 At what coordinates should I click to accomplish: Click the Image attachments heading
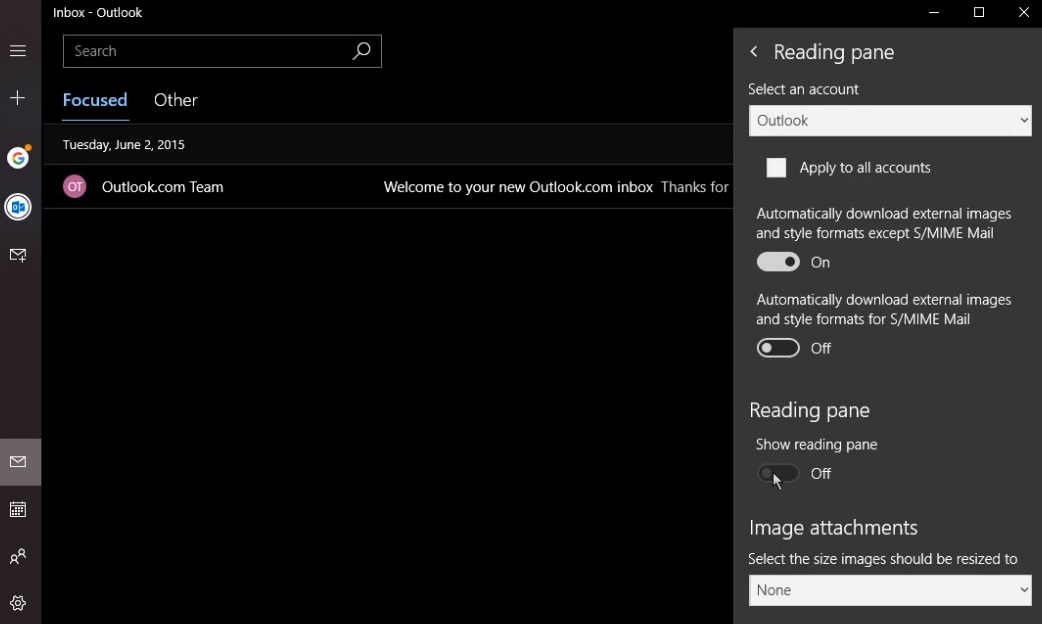[x=833, y=528]
